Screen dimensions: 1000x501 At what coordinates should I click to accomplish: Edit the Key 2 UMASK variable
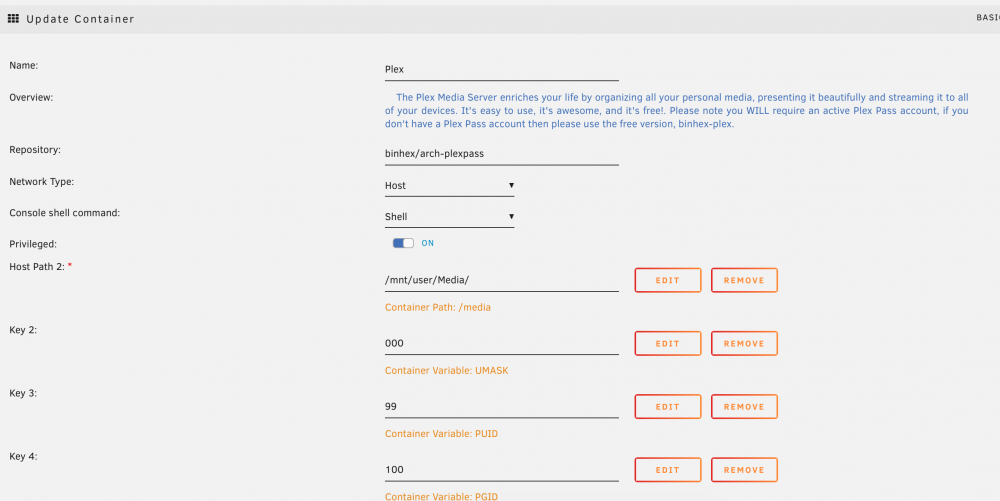(x=668, y=344)
